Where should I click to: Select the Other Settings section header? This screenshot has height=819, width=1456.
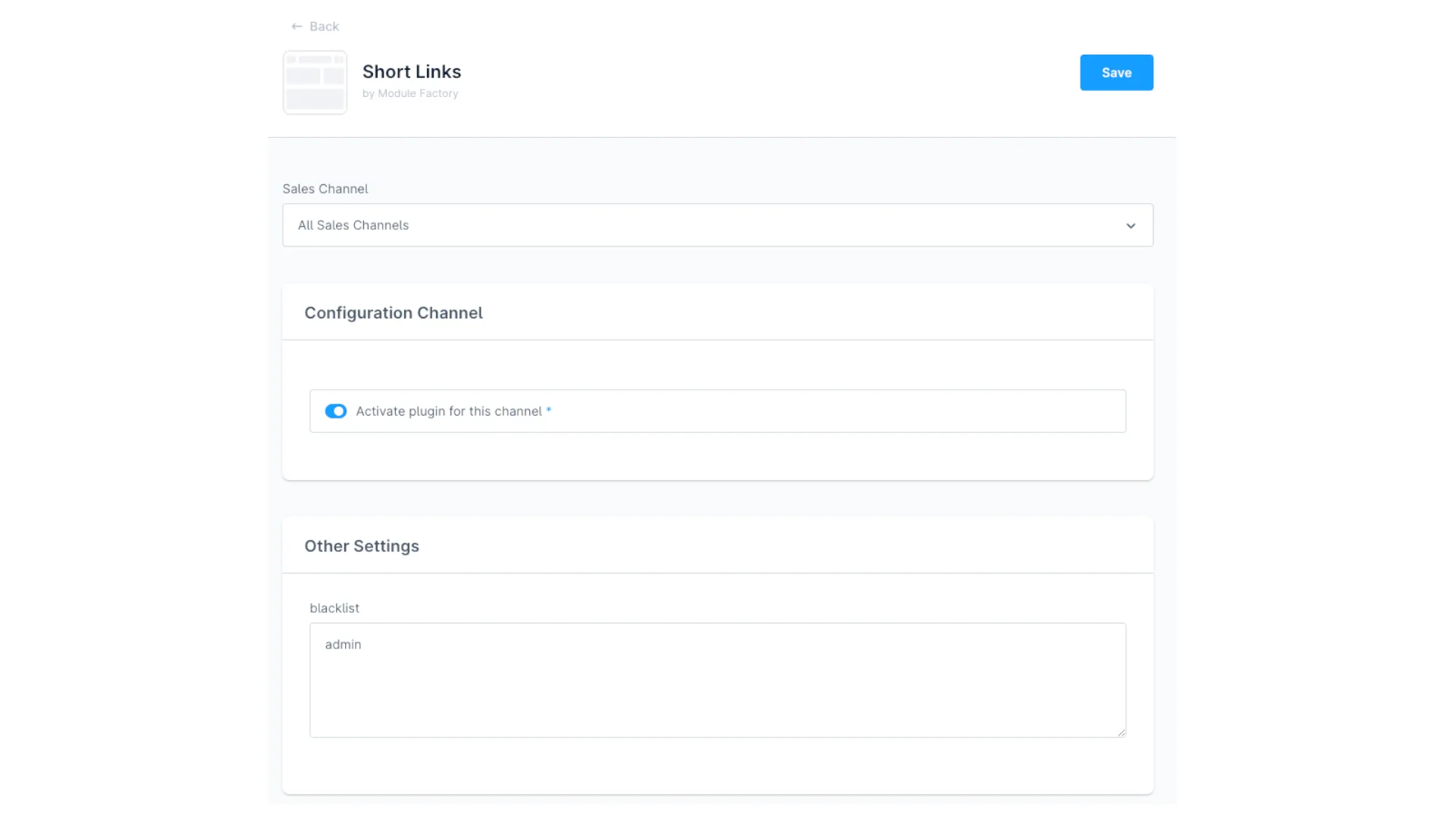click(x=362, y=545)
